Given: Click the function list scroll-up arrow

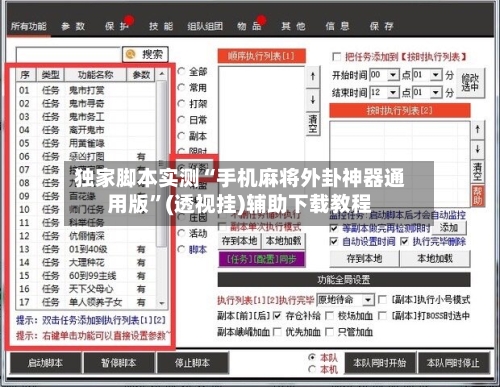Looking at the screenshot, I should [162, 74].
